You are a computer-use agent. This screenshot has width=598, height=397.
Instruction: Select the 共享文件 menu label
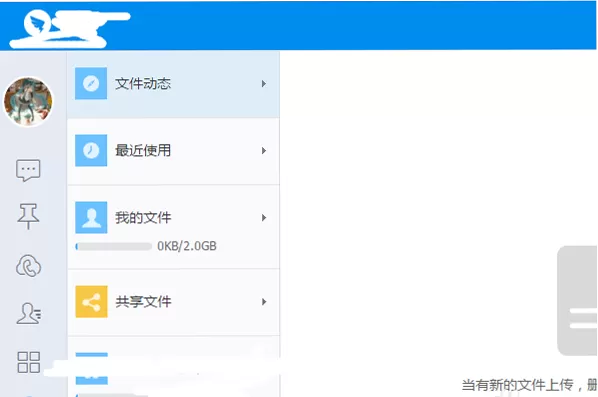tap(143, 302)
